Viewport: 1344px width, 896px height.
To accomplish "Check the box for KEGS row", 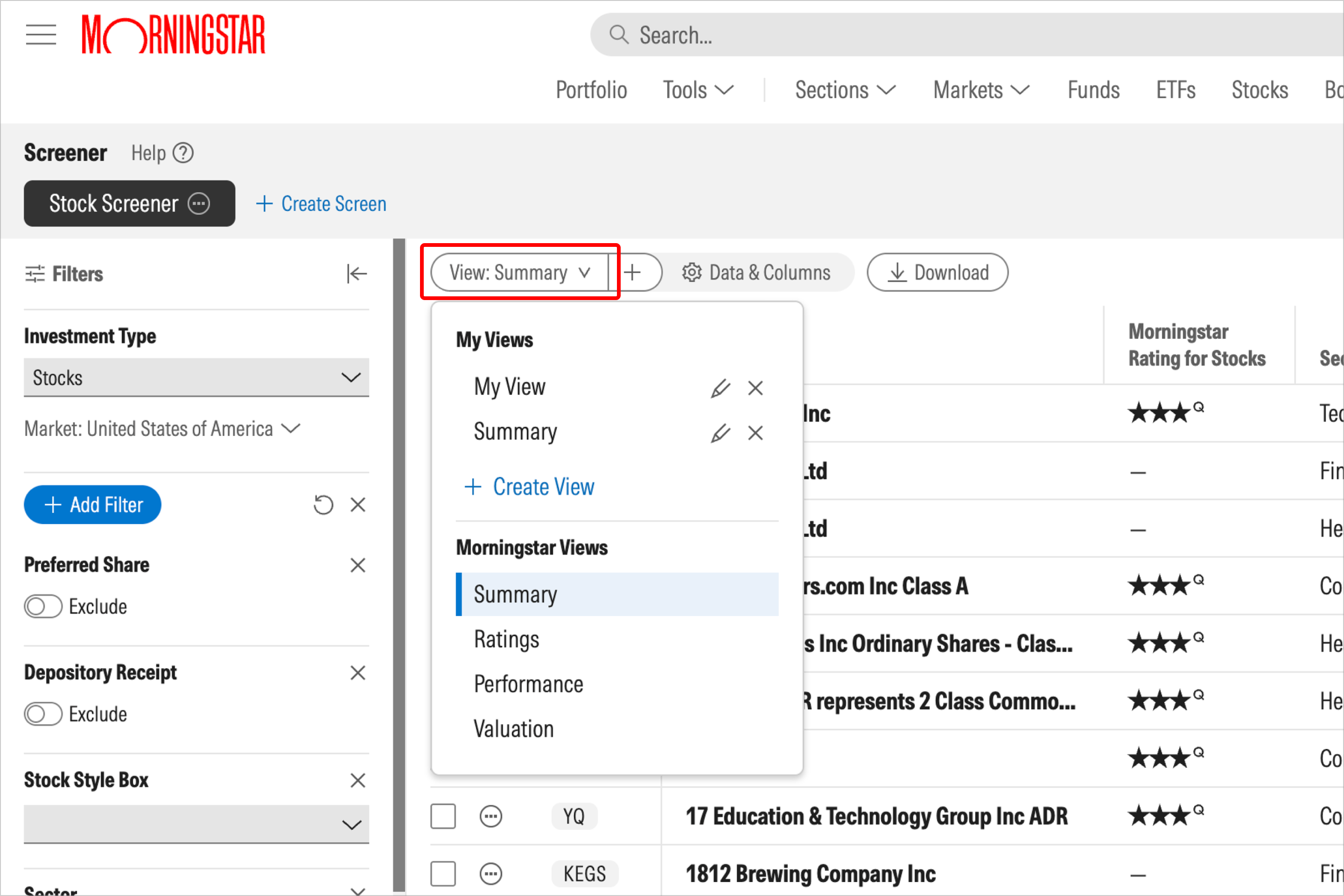I will (443, 874).
